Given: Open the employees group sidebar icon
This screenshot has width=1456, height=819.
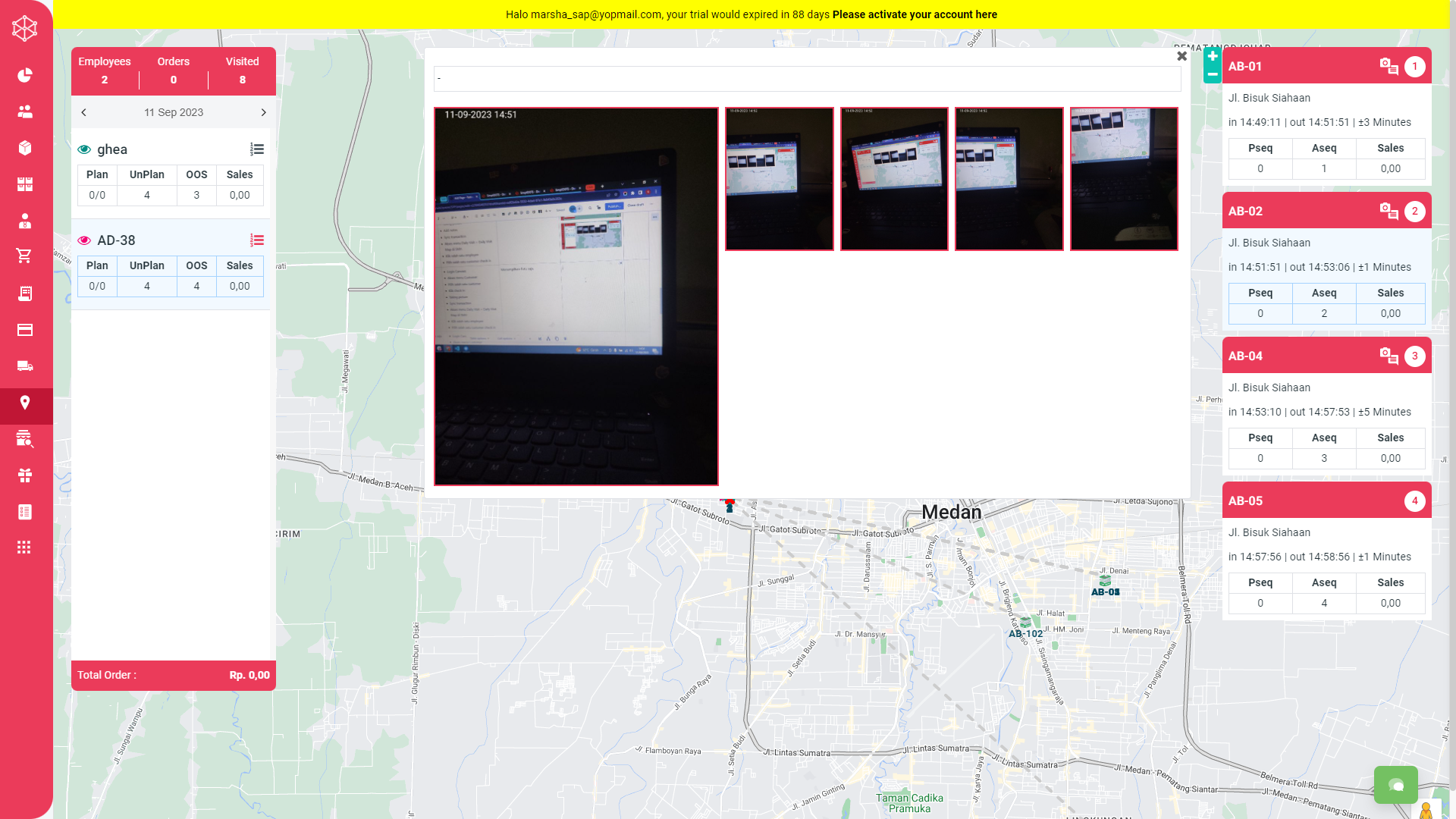Looking at the screenshot, I should (x=25, y=111).
